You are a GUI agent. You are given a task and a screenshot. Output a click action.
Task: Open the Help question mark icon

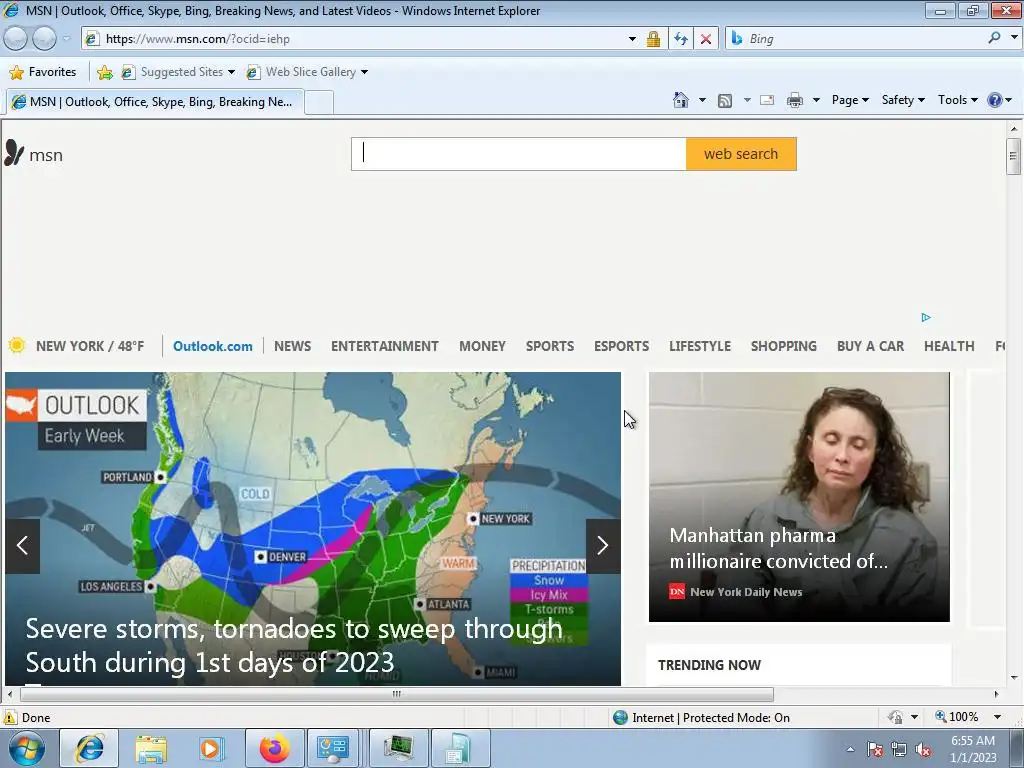coord(994,100)
